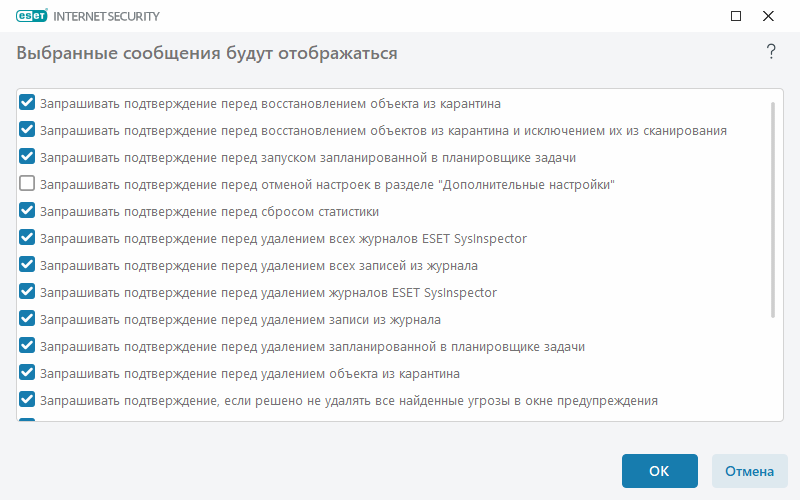Confirm settings with the OK button
This screenshot has height=500, width=800.
659,471
